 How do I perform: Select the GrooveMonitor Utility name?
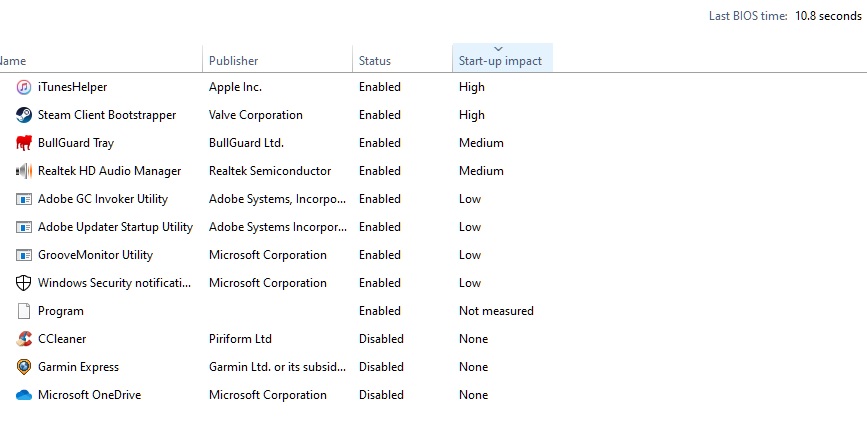pyautogui.click(x=95, y=255)
